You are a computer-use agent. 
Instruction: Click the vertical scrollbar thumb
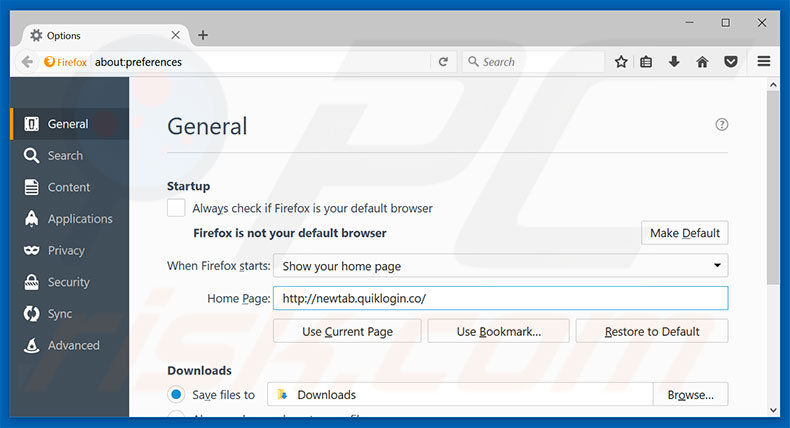(x=773, y=188)
